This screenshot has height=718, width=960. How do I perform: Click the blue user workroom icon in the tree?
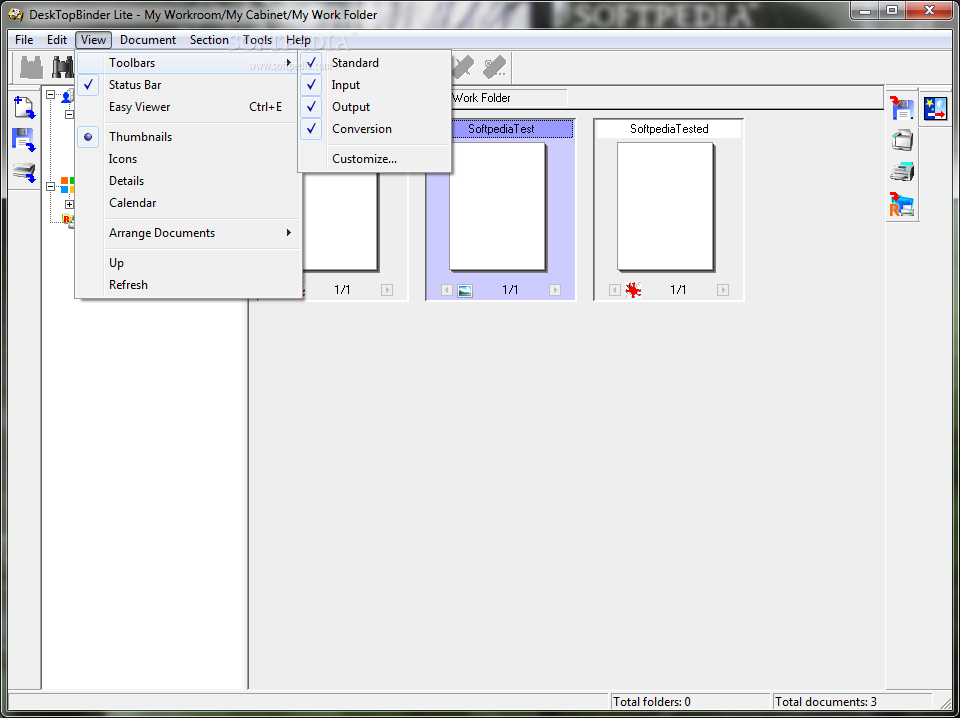point(67,95)
